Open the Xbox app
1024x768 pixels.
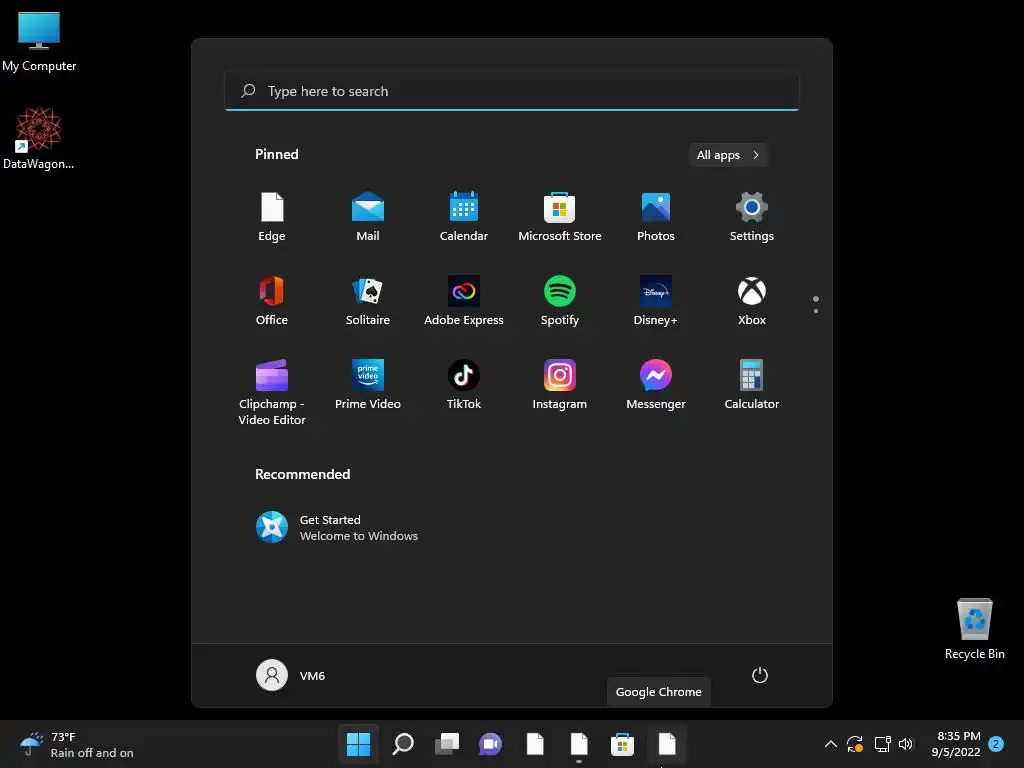point(752,300)
